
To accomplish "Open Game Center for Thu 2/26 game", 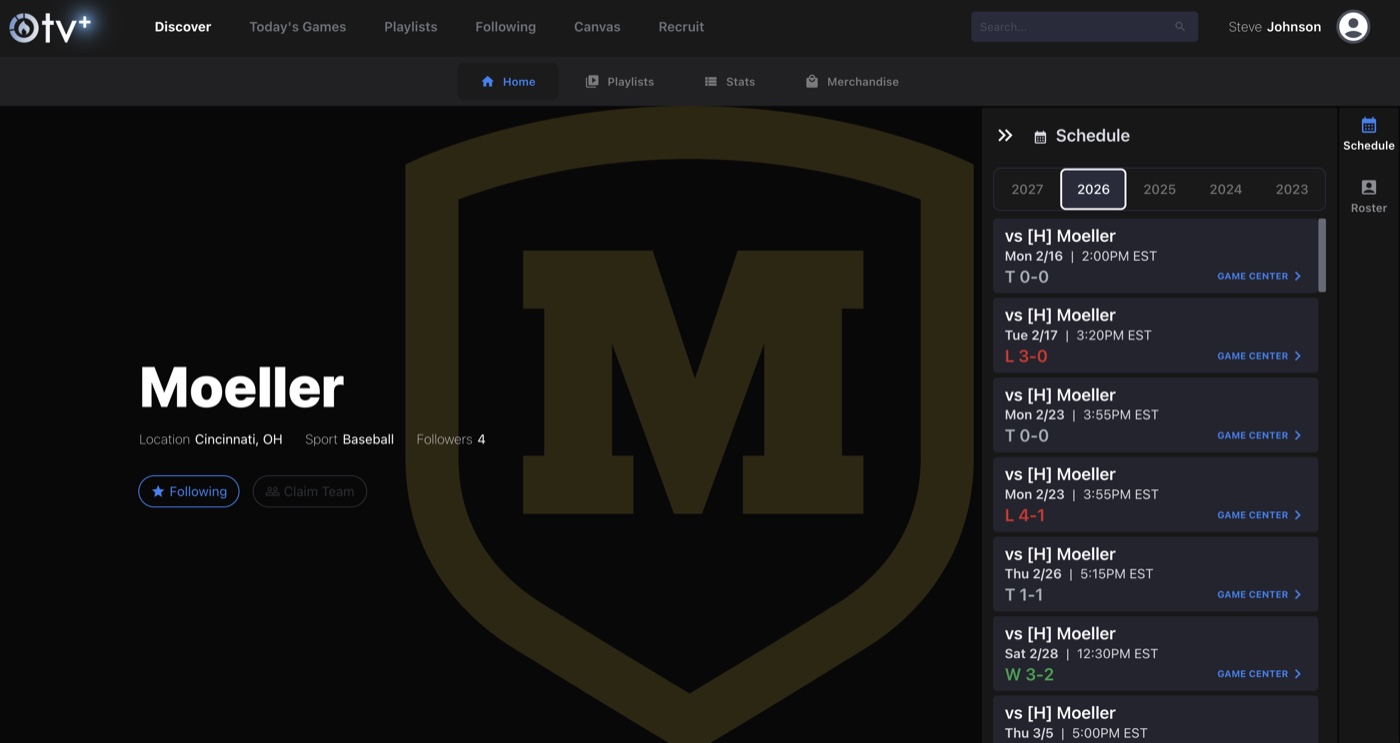I will point(1259,594).
